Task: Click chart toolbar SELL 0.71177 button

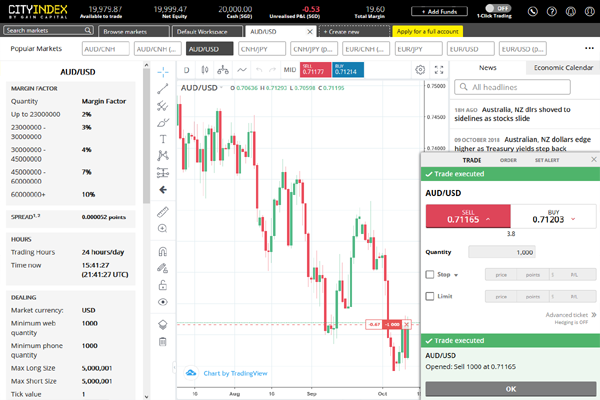Action: [315, 70]
